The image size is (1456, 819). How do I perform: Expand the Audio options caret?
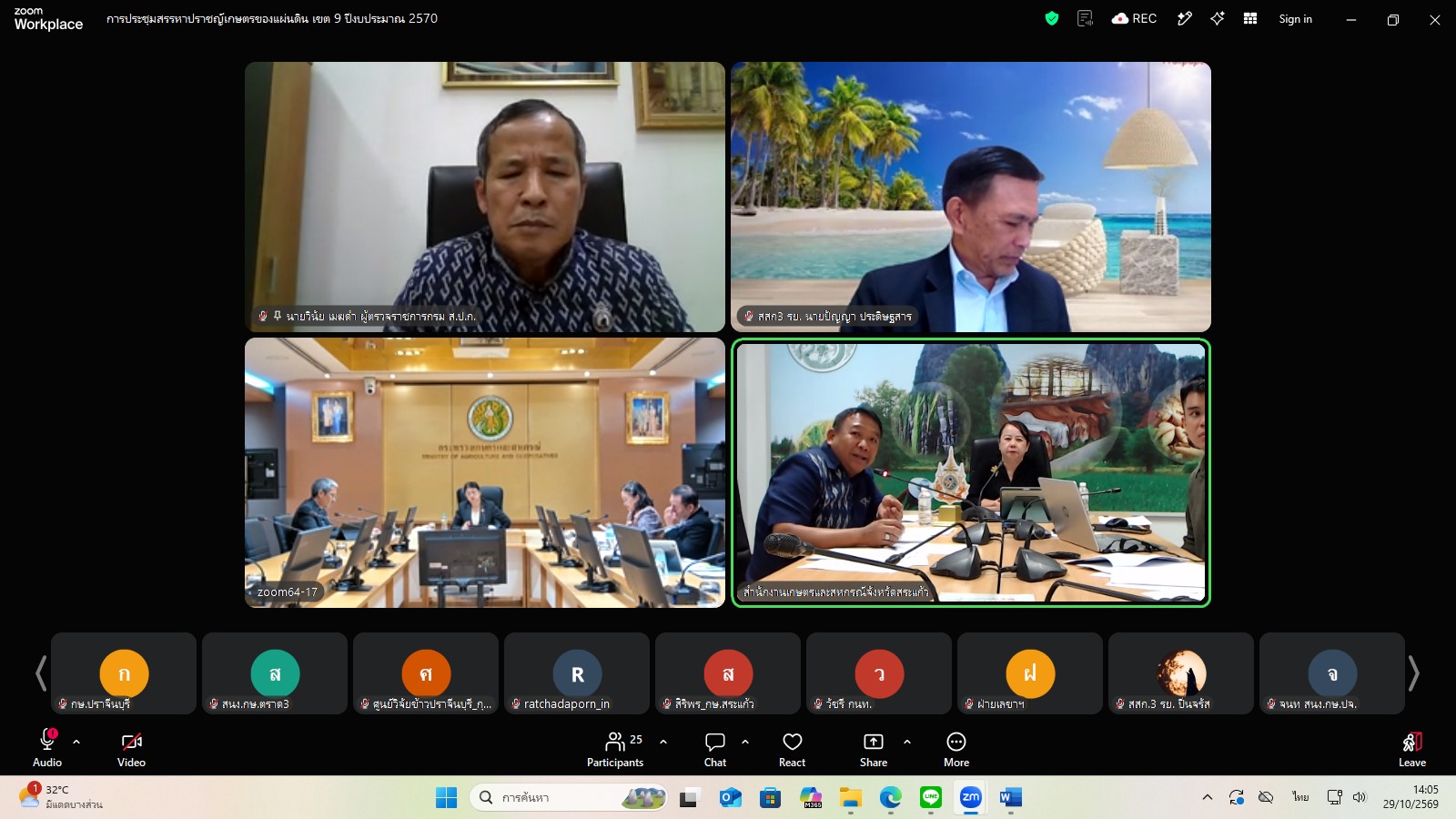[x=76, y=742]
